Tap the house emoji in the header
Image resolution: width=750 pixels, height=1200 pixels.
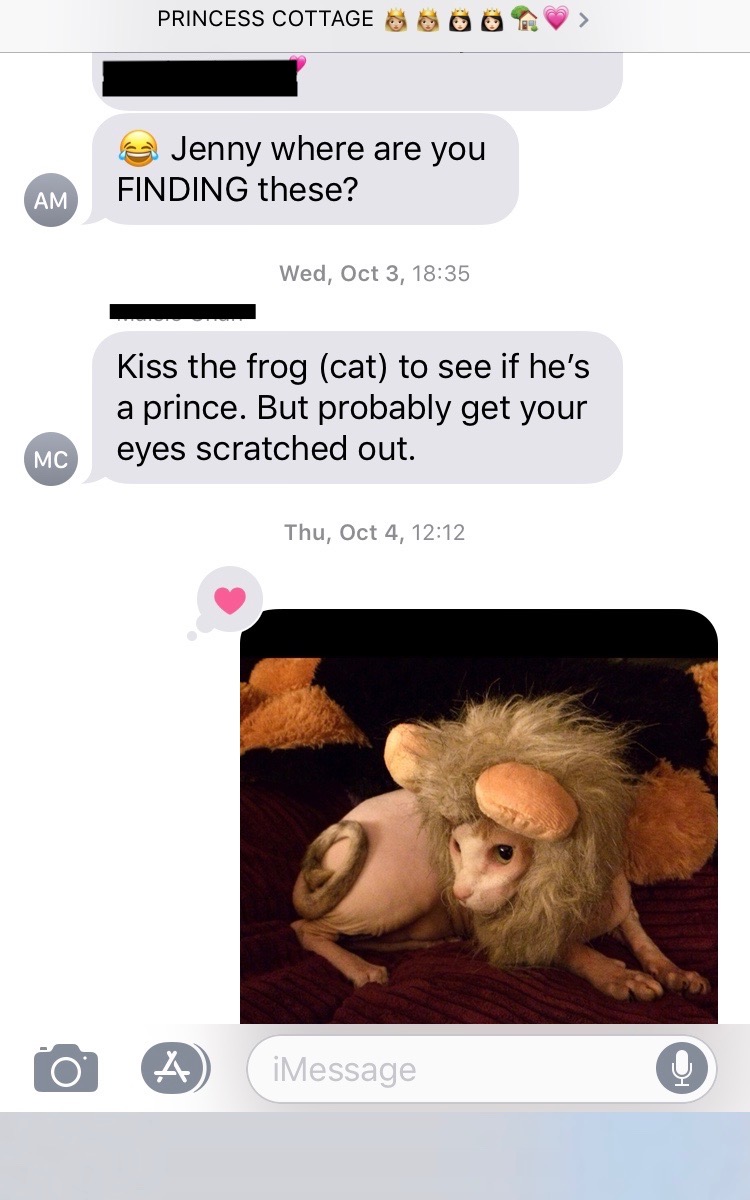(x=523, y=19)
